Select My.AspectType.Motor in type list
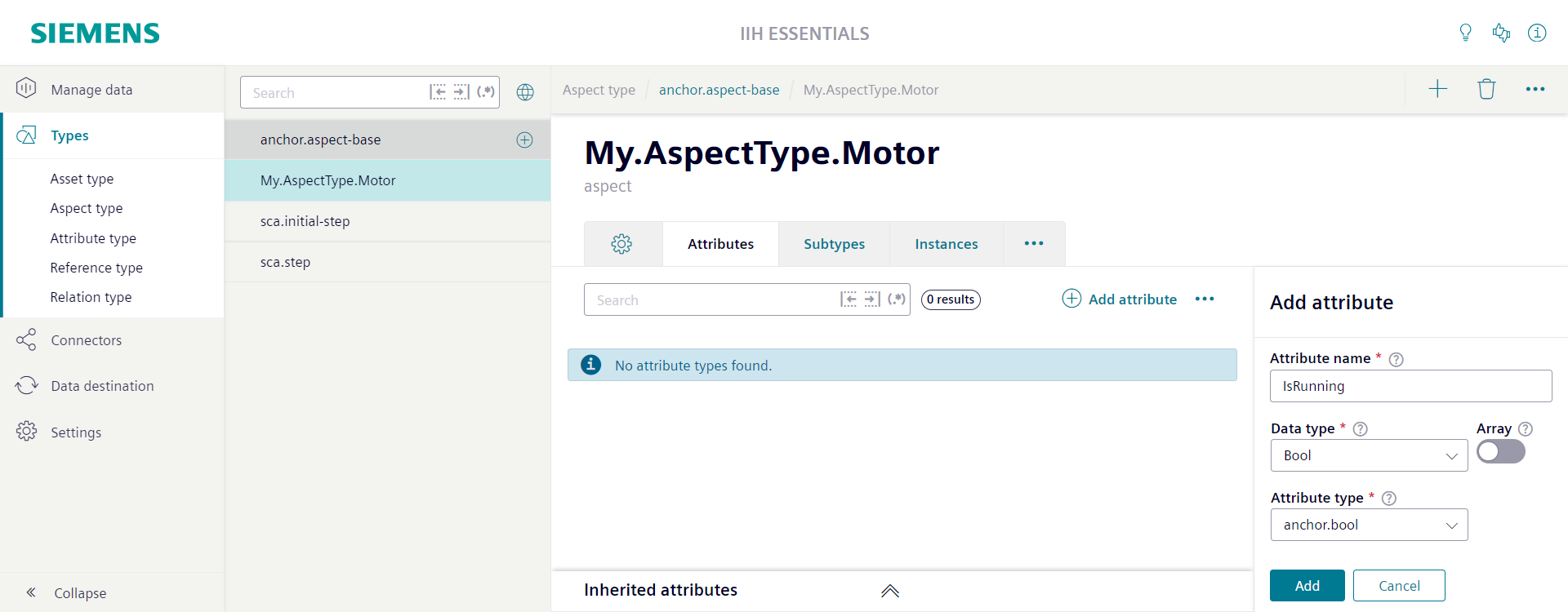 (x=387, y=180)
